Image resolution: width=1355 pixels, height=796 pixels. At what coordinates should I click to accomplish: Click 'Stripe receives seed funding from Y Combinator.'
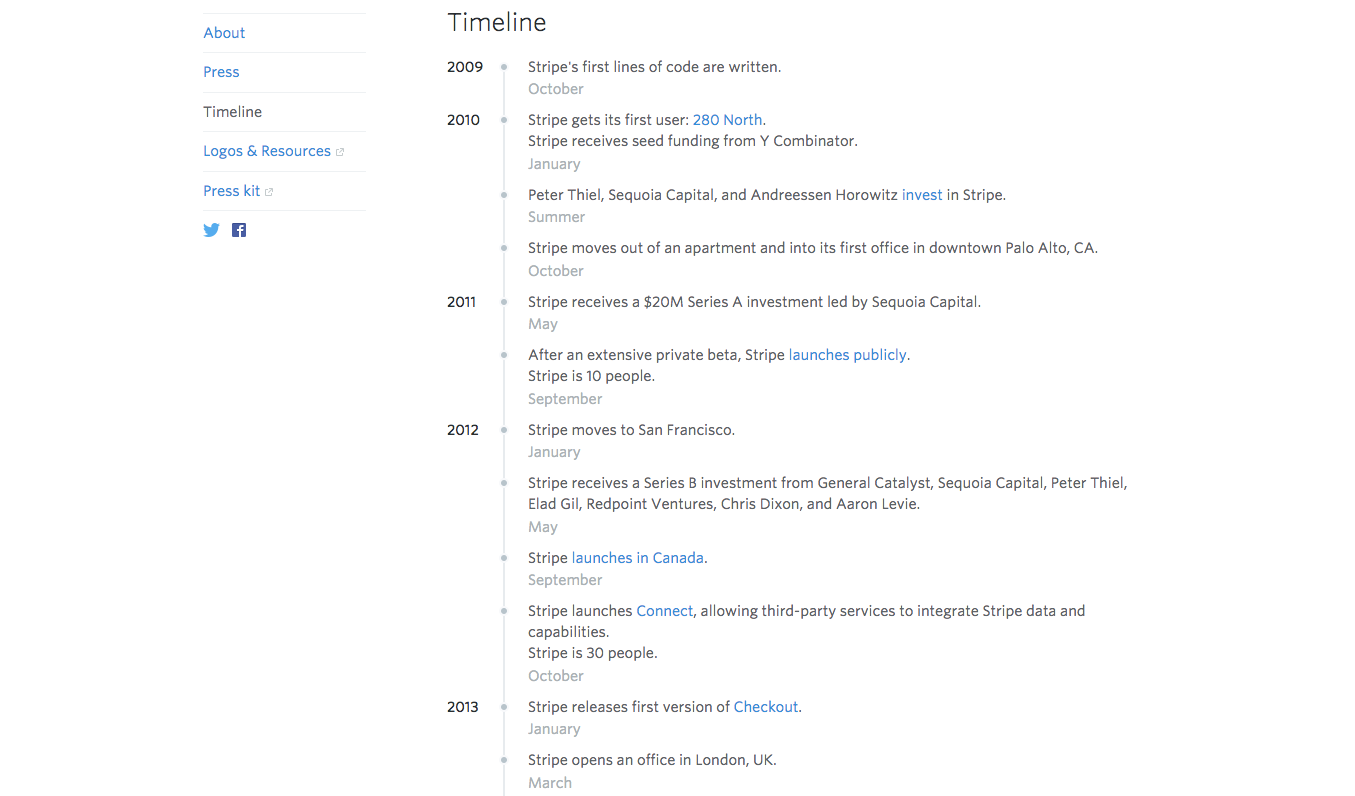(x=693, y=141)
